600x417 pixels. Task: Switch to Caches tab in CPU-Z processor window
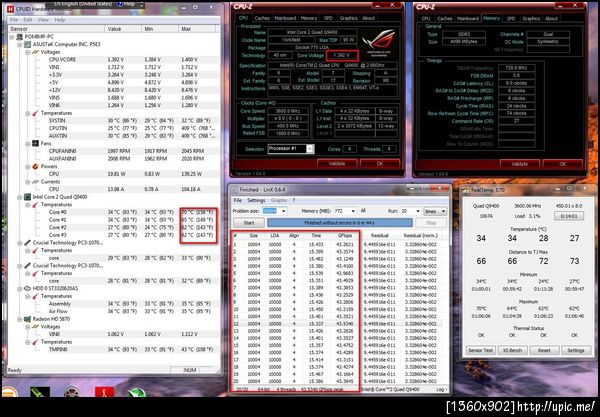point(262,18)
